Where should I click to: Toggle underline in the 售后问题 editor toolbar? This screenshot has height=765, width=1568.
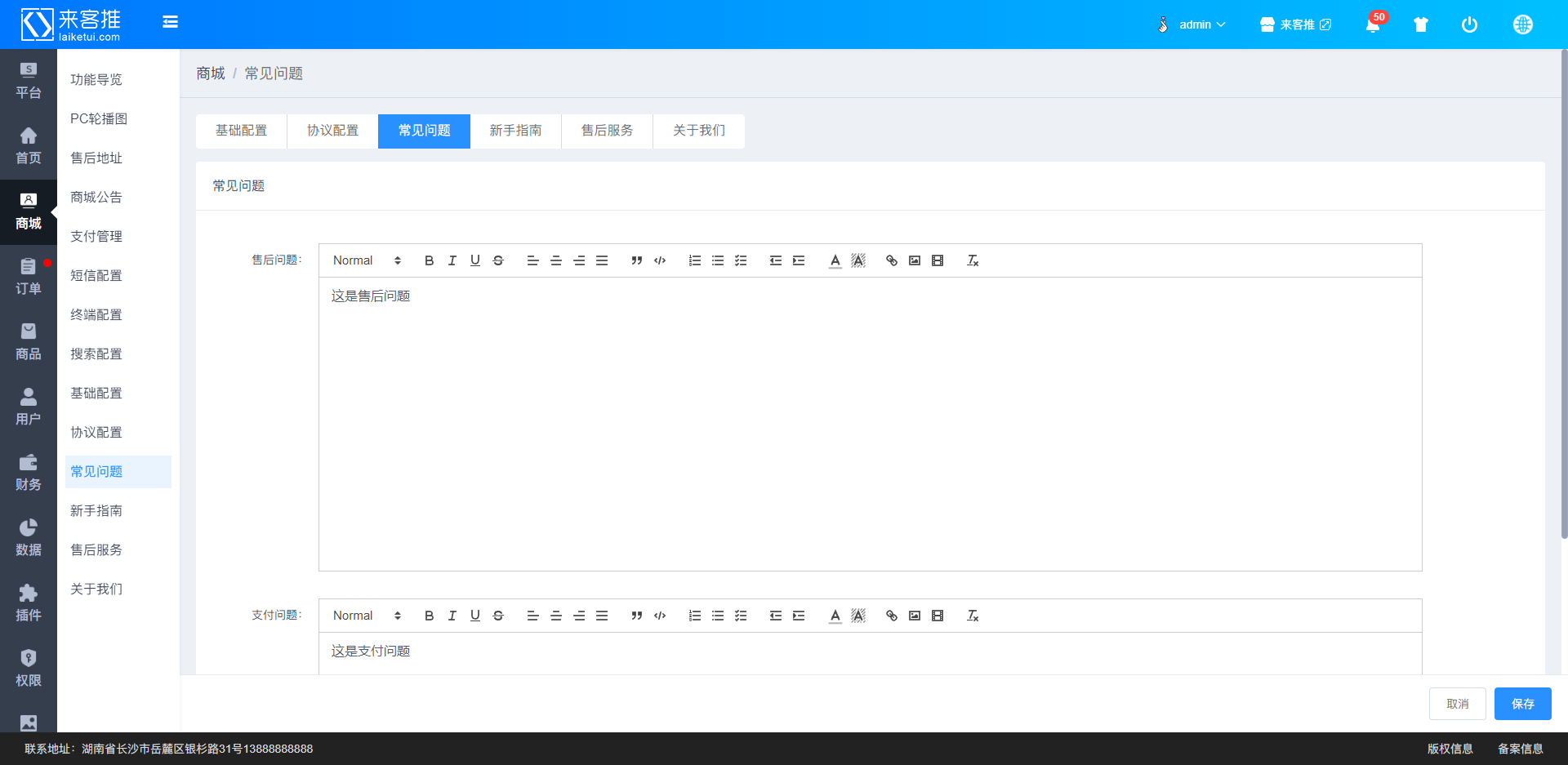click(x=474, y=260)
